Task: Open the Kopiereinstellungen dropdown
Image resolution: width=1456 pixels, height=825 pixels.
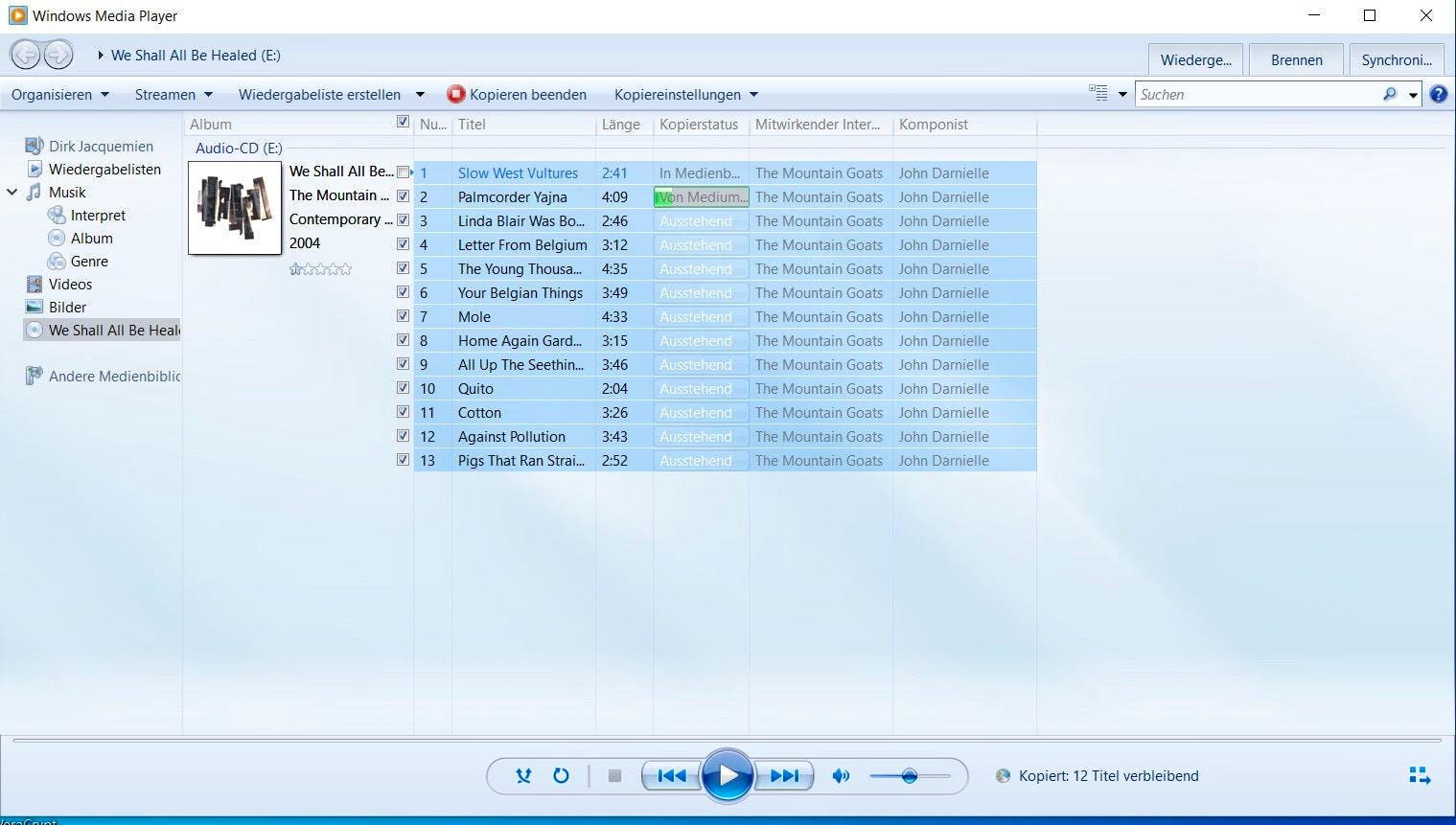Action: 686,94
